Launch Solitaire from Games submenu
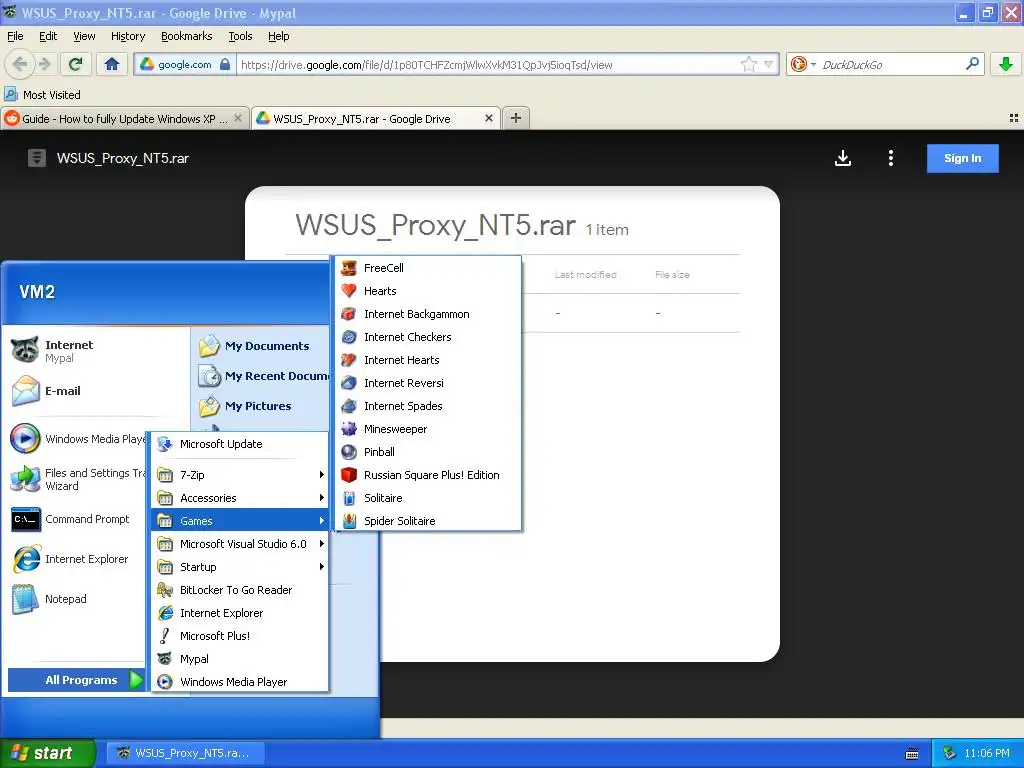The image size is (1024, 768). tap(428, 498)
